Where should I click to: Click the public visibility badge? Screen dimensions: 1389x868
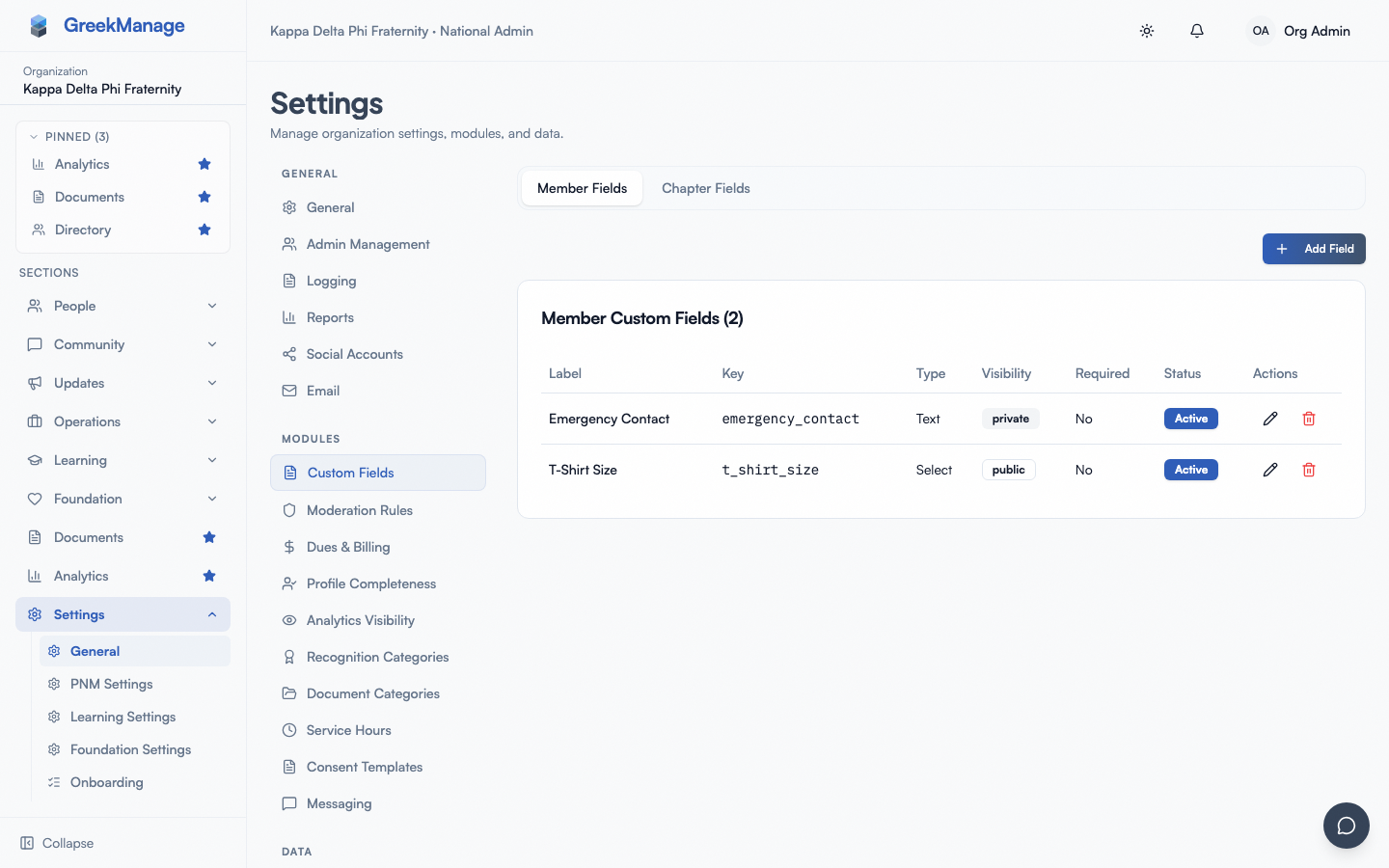[x=1009, y=470]
